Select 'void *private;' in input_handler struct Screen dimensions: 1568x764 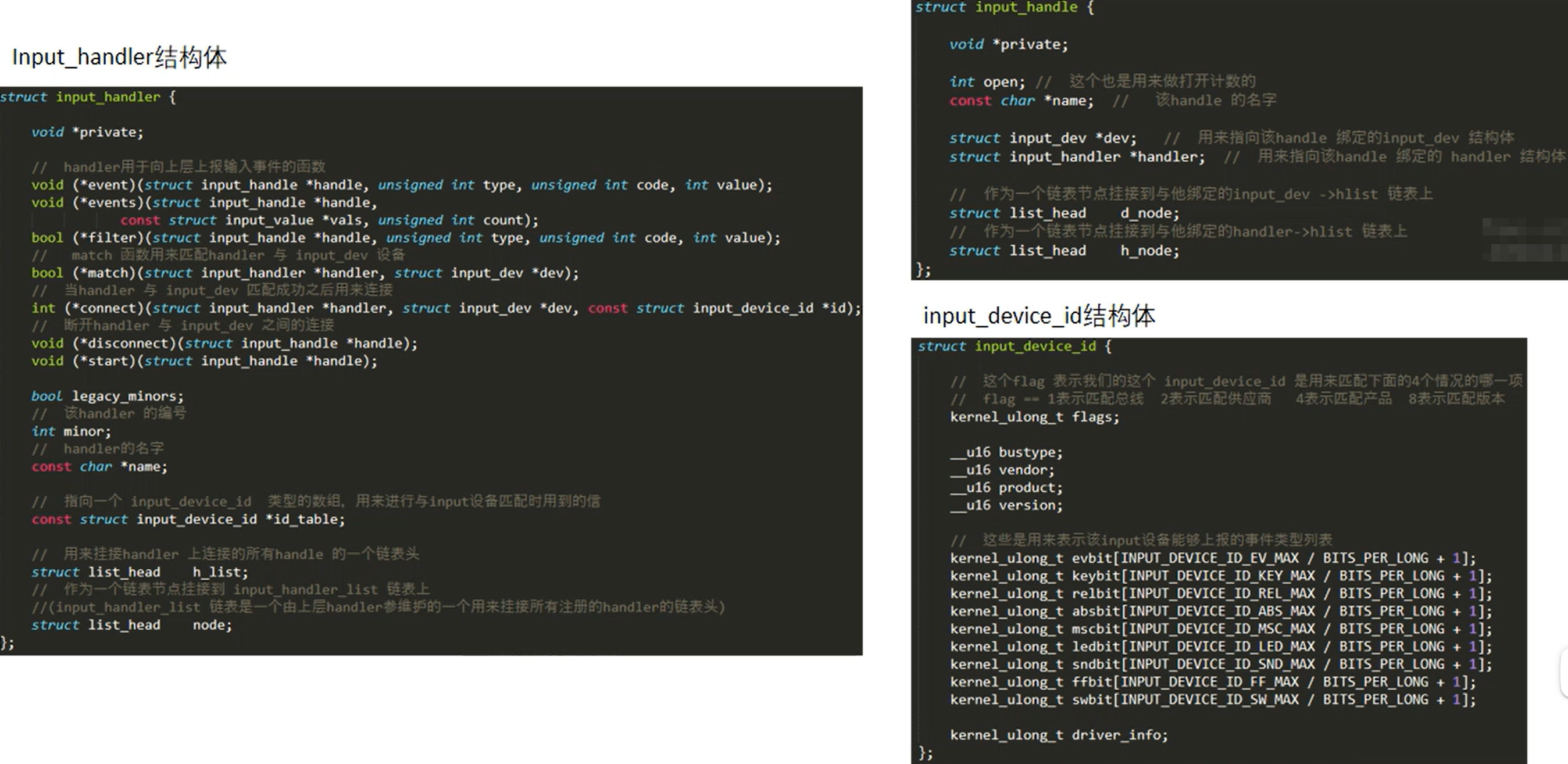click(x=88, y=132)
